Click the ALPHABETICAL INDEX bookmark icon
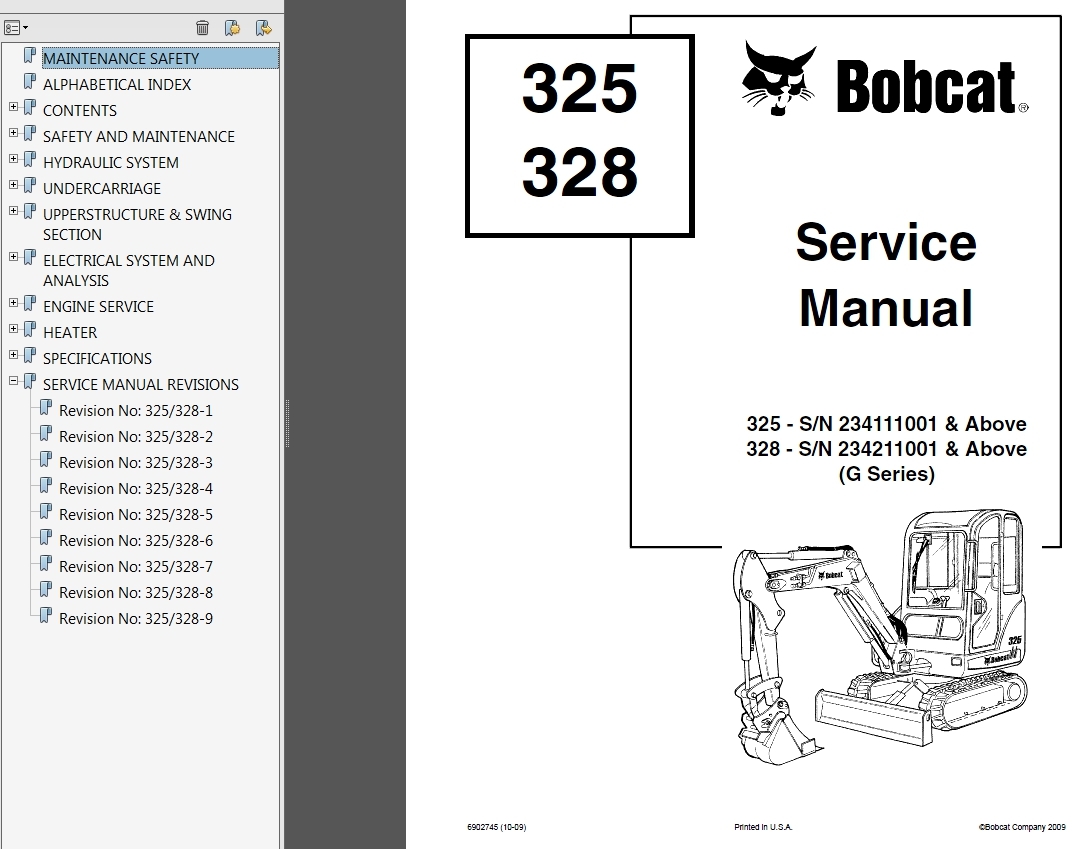This screenshot has height=849, width=1077. click(x=30, y=81)
